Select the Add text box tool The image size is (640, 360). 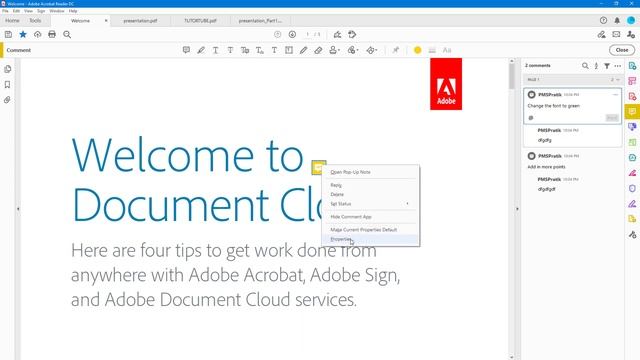coord(289,50)
